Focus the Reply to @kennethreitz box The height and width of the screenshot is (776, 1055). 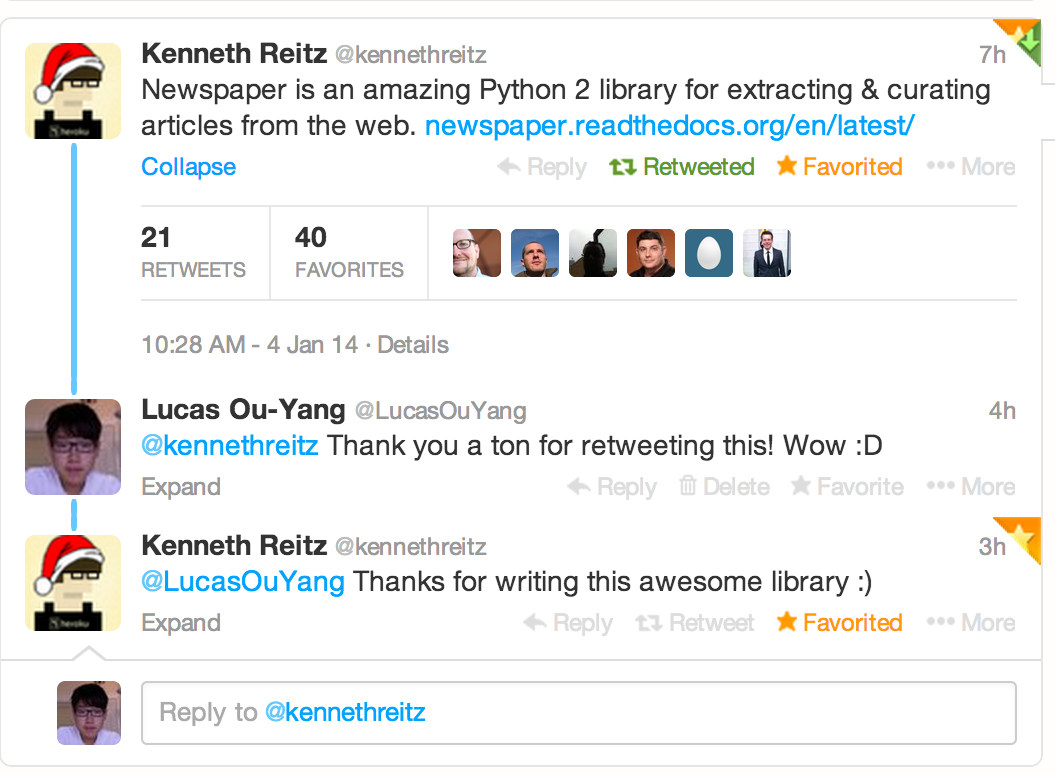[579, 713]
